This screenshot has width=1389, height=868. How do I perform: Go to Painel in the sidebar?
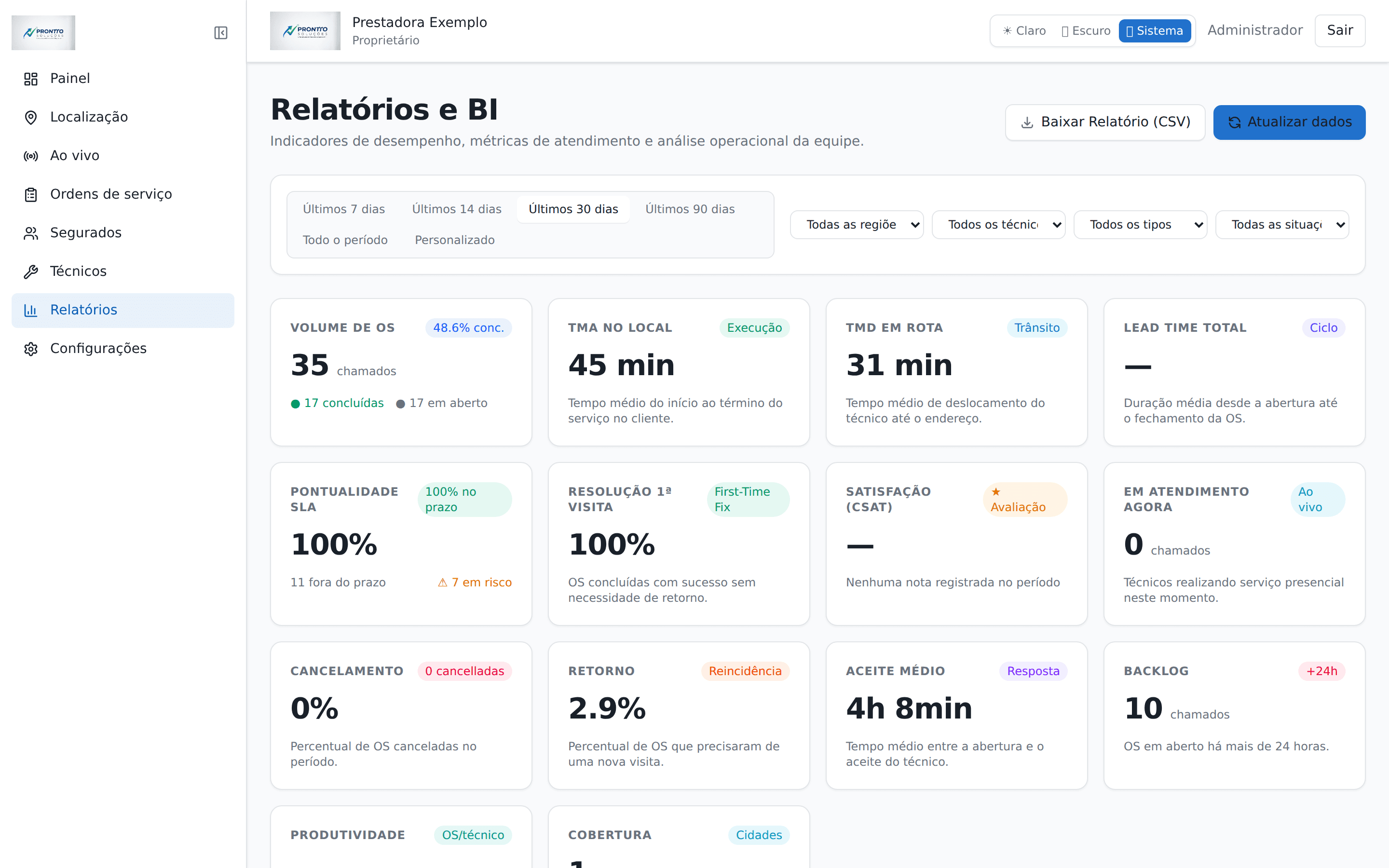pos(123,79)
